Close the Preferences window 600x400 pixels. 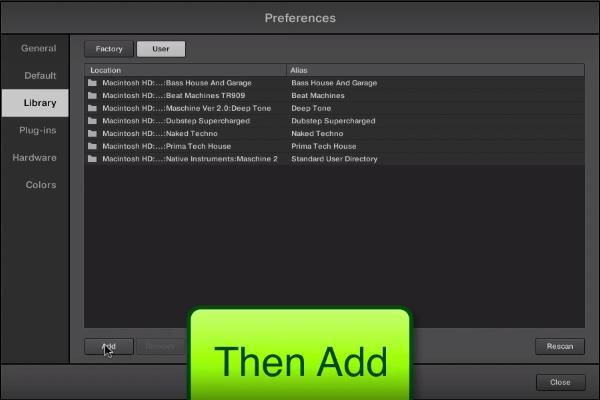click(x=560, y=382)
